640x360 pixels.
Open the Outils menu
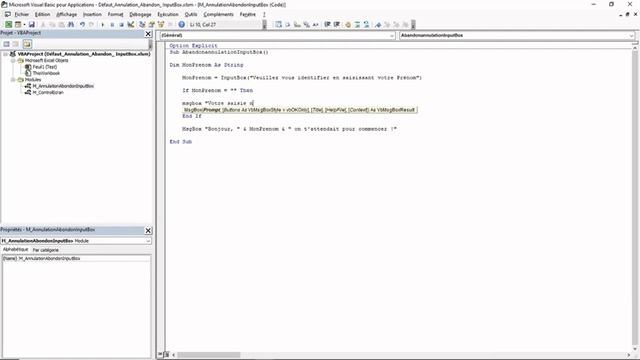coord(191,14)
